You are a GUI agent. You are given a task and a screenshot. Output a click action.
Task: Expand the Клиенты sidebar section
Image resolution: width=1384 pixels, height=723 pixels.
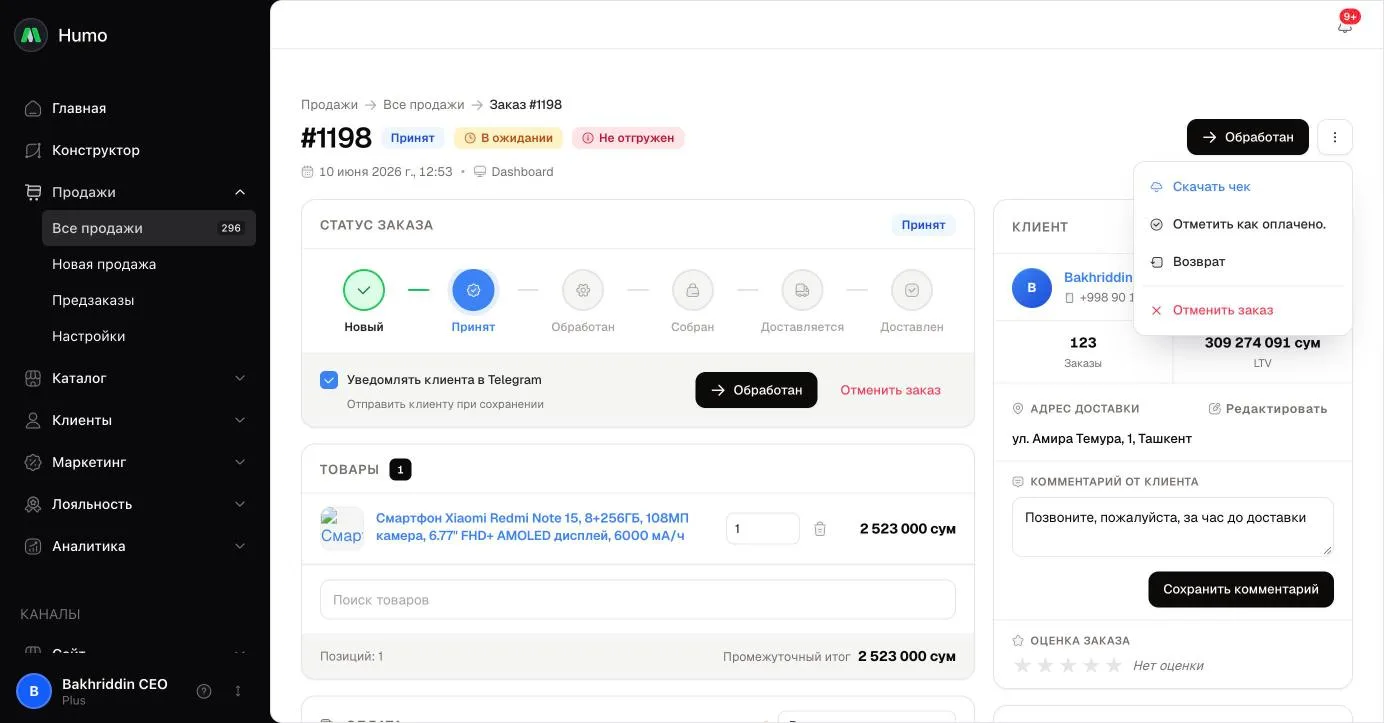pyautogui.click(x=240, y=420)
